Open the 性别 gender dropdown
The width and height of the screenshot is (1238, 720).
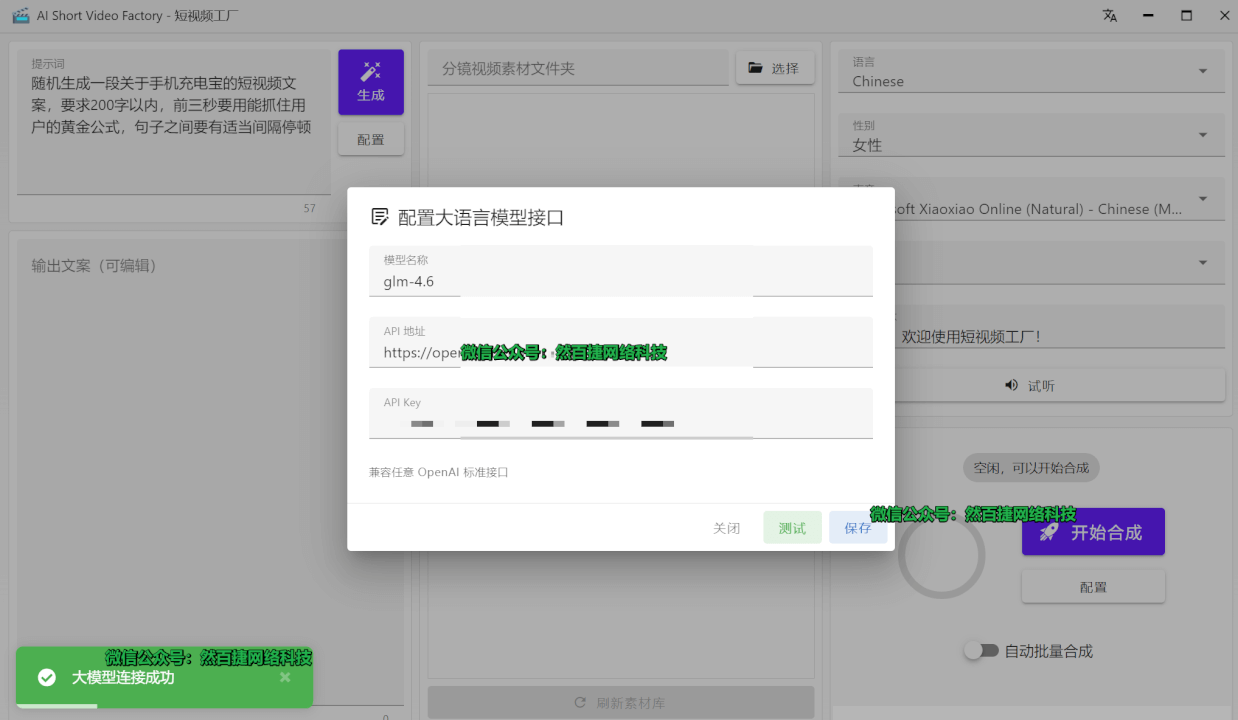point(1204,136)
